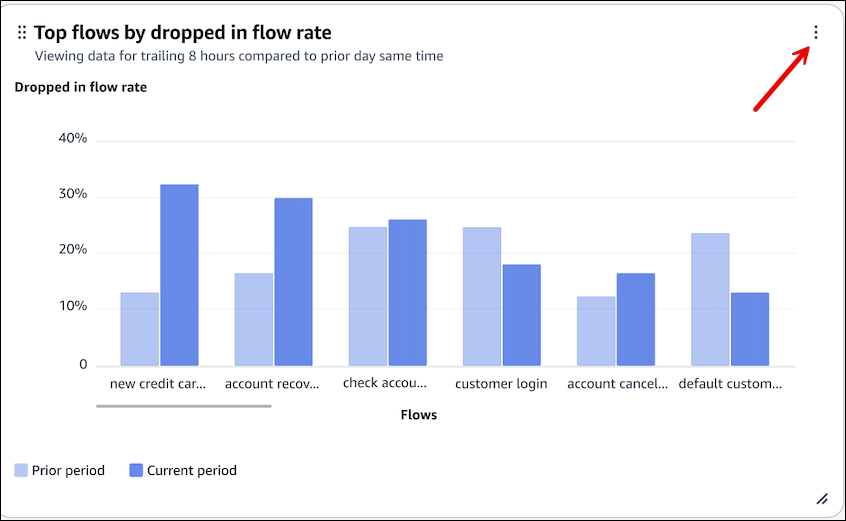
Task: Click the customer login current period bar
Action: coord(521,315)
